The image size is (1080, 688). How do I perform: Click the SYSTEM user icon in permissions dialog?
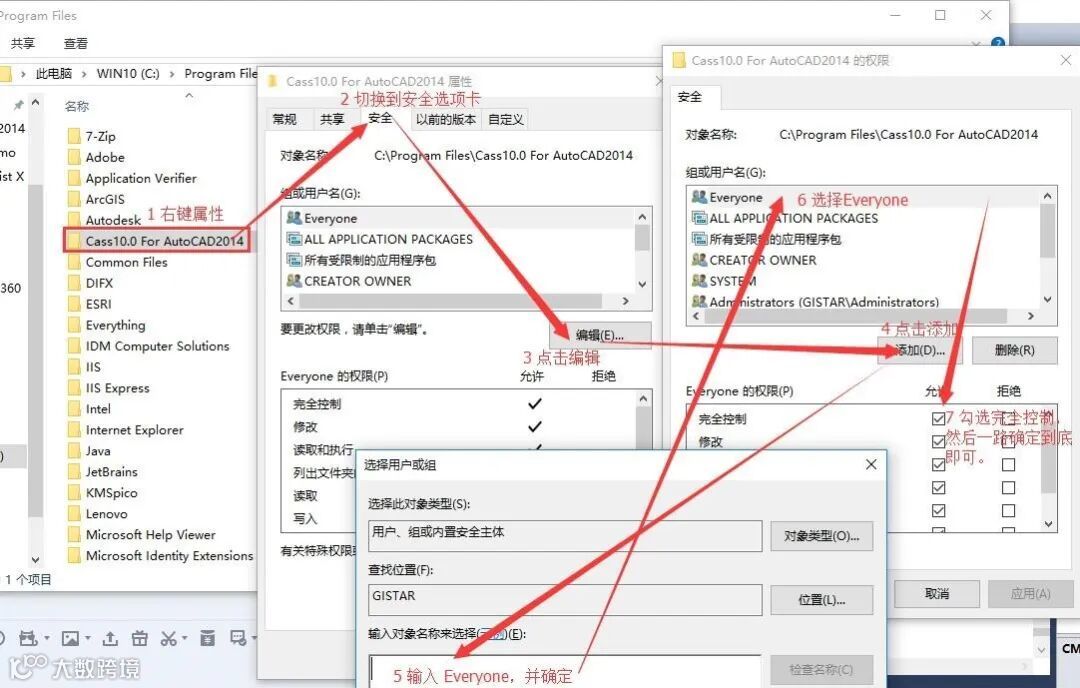tap(699, 280)
